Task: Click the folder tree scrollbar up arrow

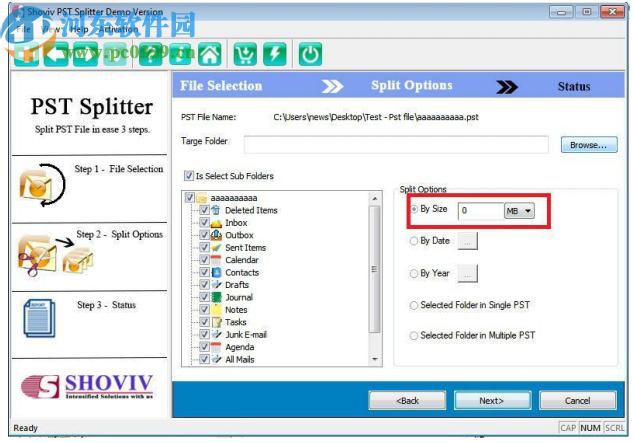Action: click(375, 198)
